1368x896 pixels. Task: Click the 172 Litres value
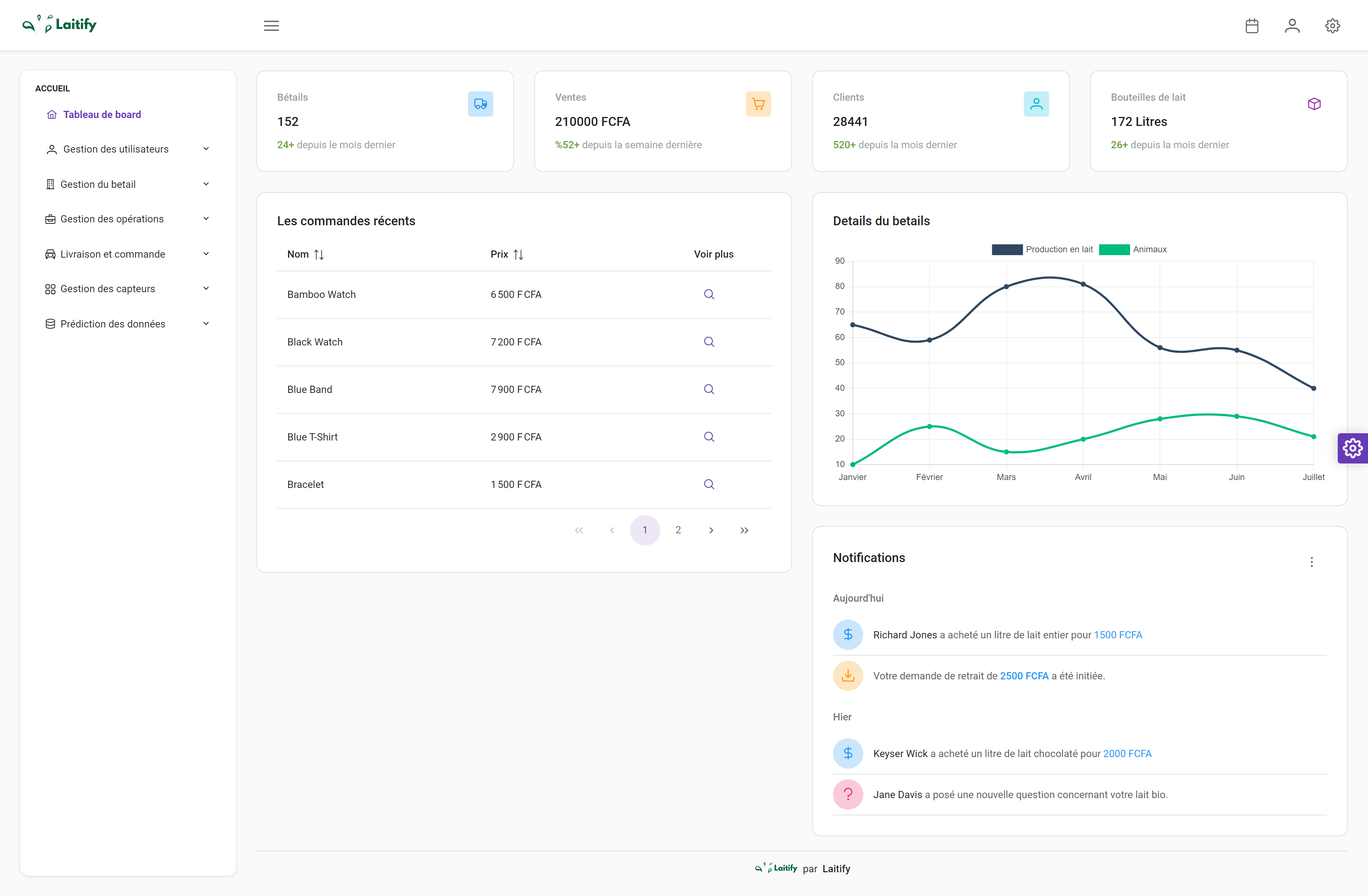(x=1139, y=122)
